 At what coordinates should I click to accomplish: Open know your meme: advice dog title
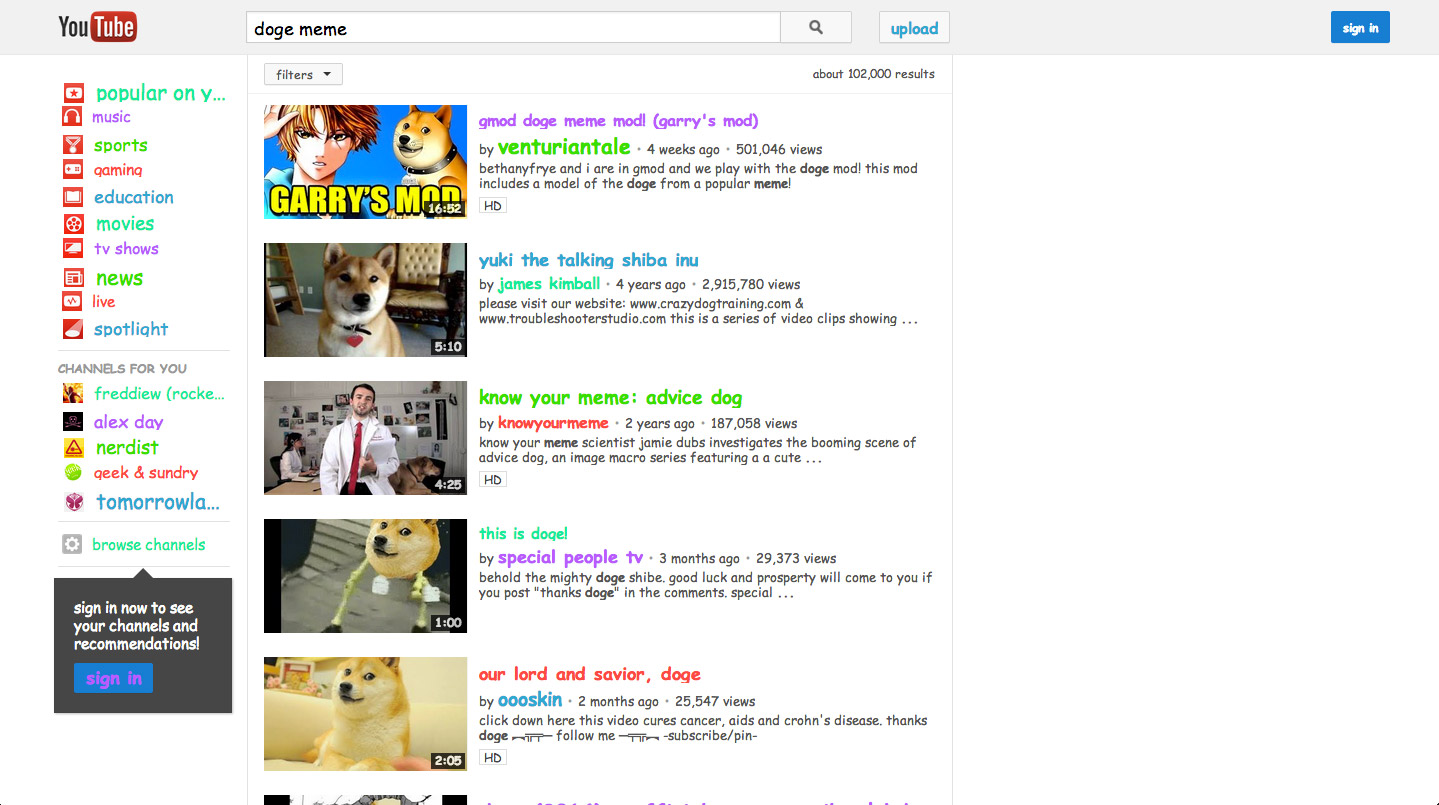610,398
